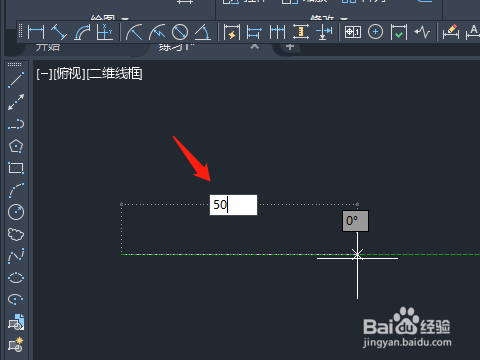Screen dimensions: 480x360
Task: Open the Insert Block tool
Action: coord(16,322)
